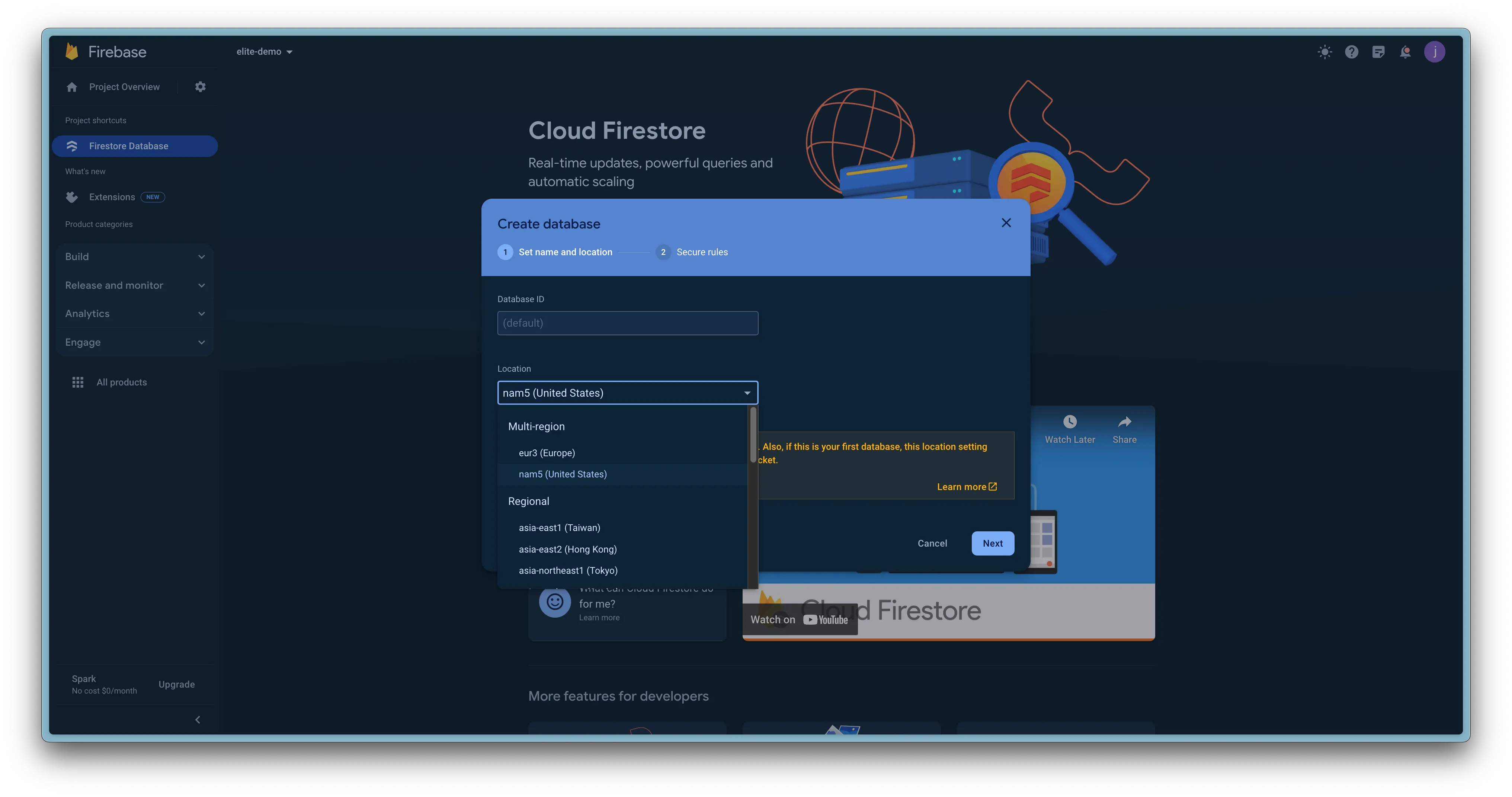Click the Upgrade link
This screenshot has width=1512, height=797.
(176, 684)
